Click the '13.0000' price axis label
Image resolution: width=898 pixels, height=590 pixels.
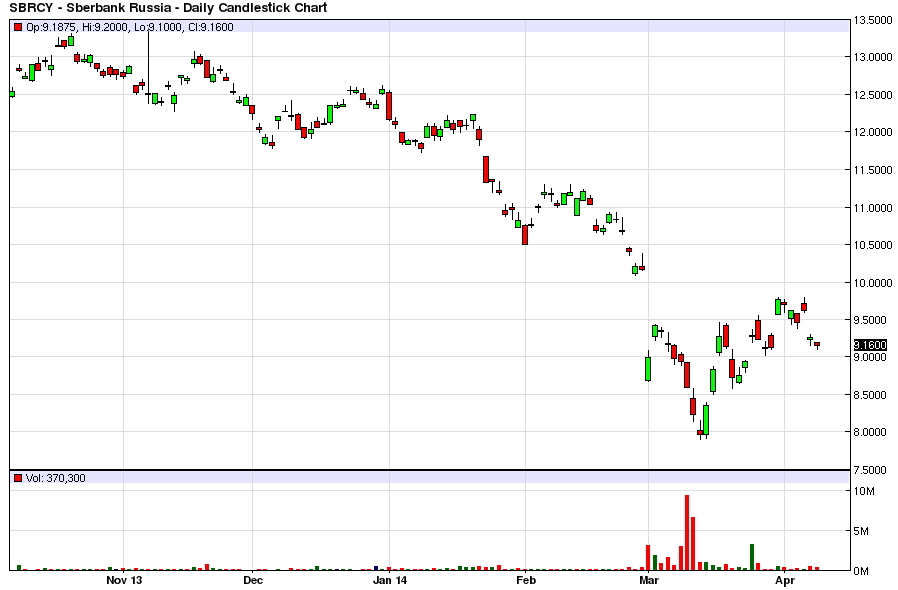pyautogui.click(x=872, y=57)
